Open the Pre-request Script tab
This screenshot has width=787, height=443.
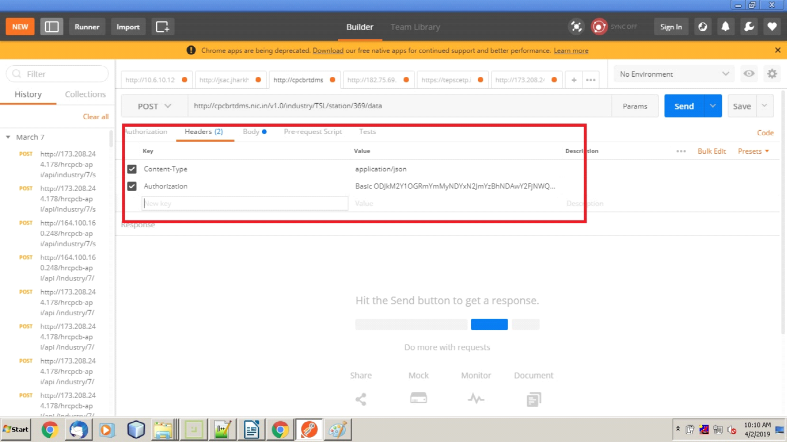pyautogui.click(x=313, y=131)
